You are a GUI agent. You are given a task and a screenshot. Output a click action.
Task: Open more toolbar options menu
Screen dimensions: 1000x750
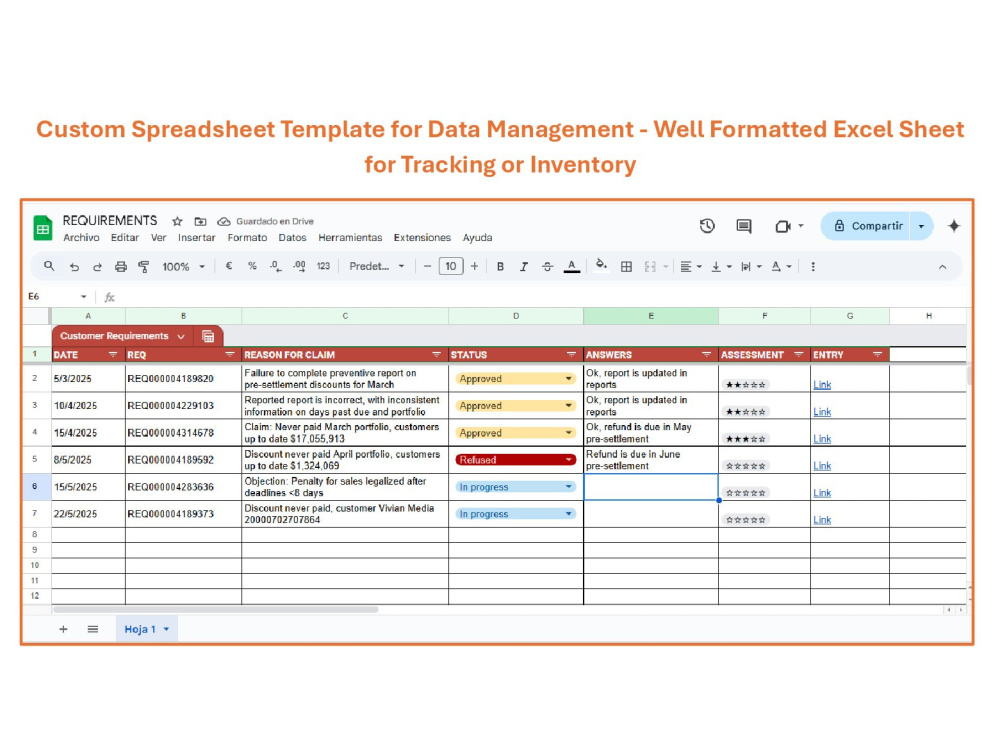pyautogui.click(x=813, y=267)
